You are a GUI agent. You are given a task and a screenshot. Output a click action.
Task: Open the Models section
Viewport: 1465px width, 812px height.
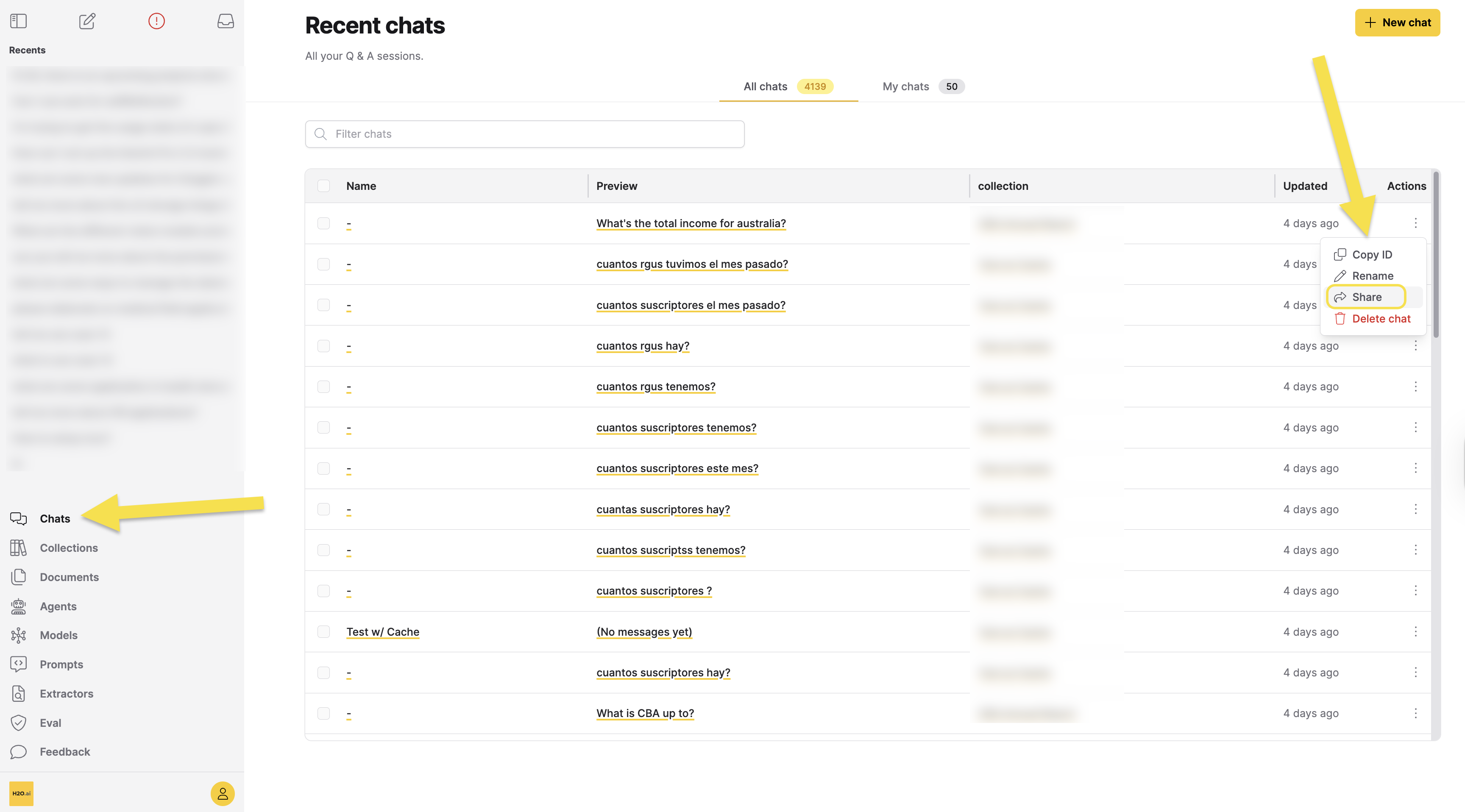58,635
